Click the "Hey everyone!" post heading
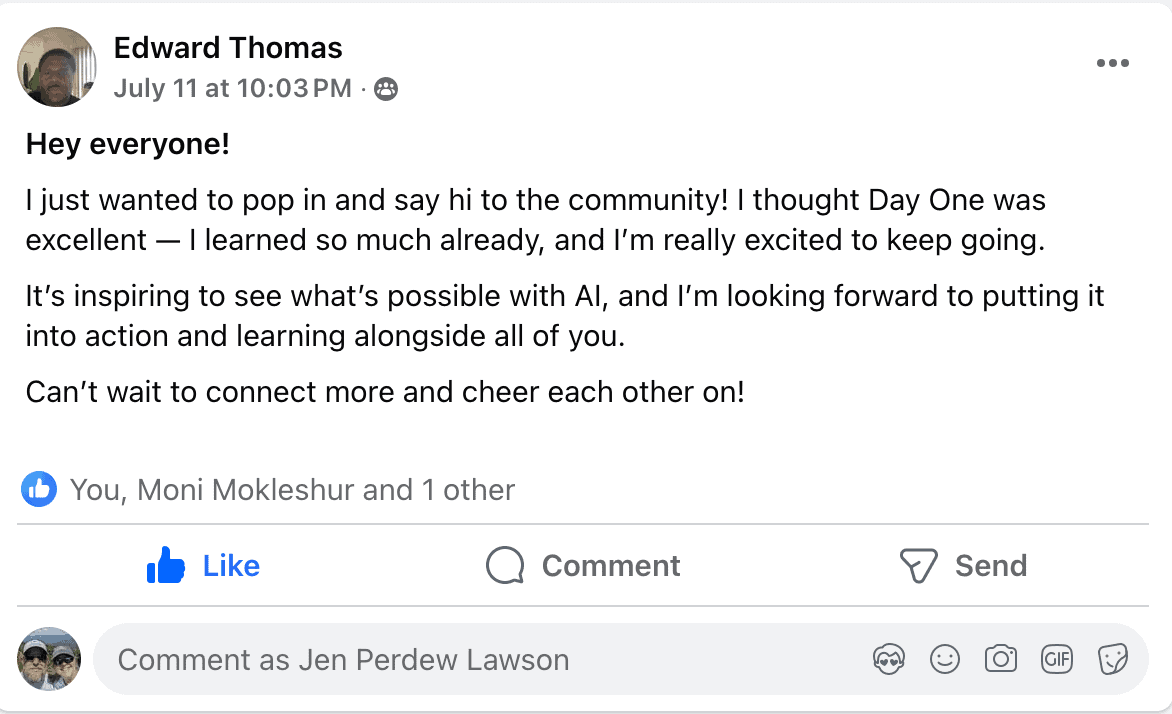 coord(128,145)
